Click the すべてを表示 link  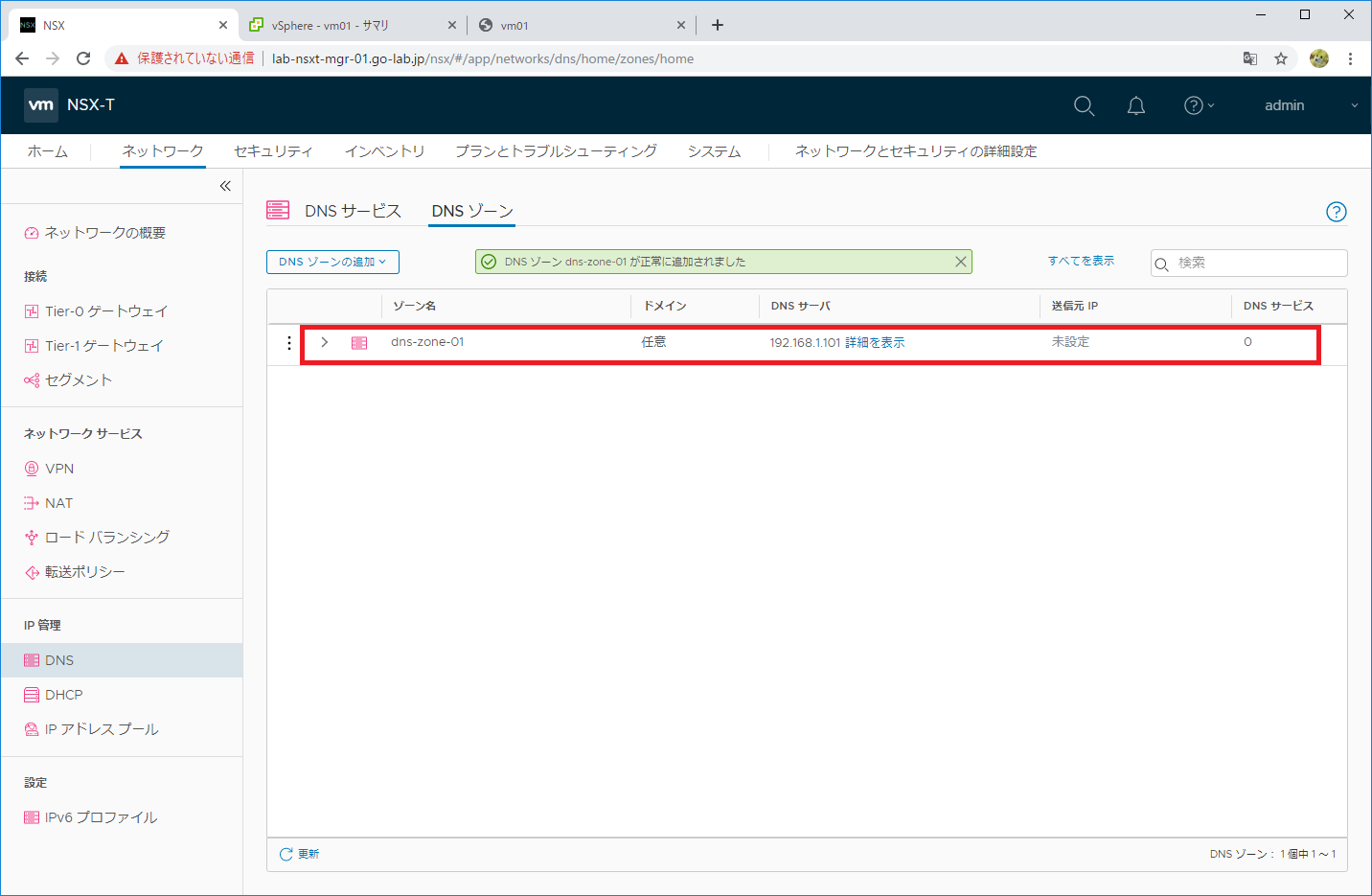click(x=1081, y=261)
